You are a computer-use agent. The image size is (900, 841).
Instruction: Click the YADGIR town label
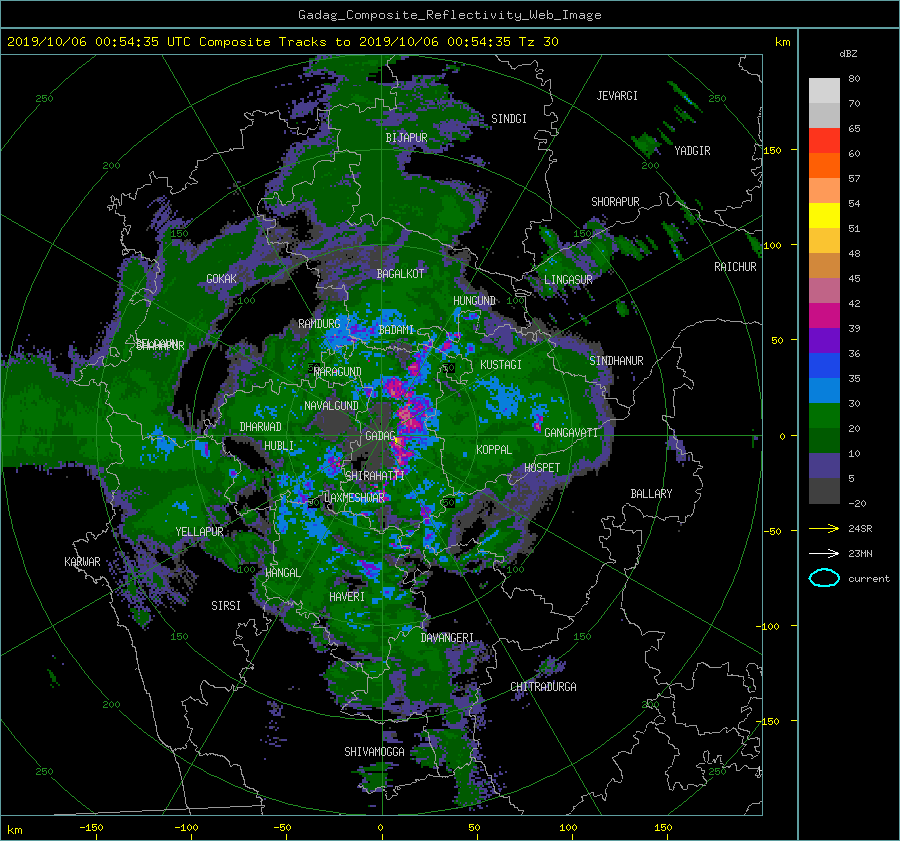click(692, 151)
